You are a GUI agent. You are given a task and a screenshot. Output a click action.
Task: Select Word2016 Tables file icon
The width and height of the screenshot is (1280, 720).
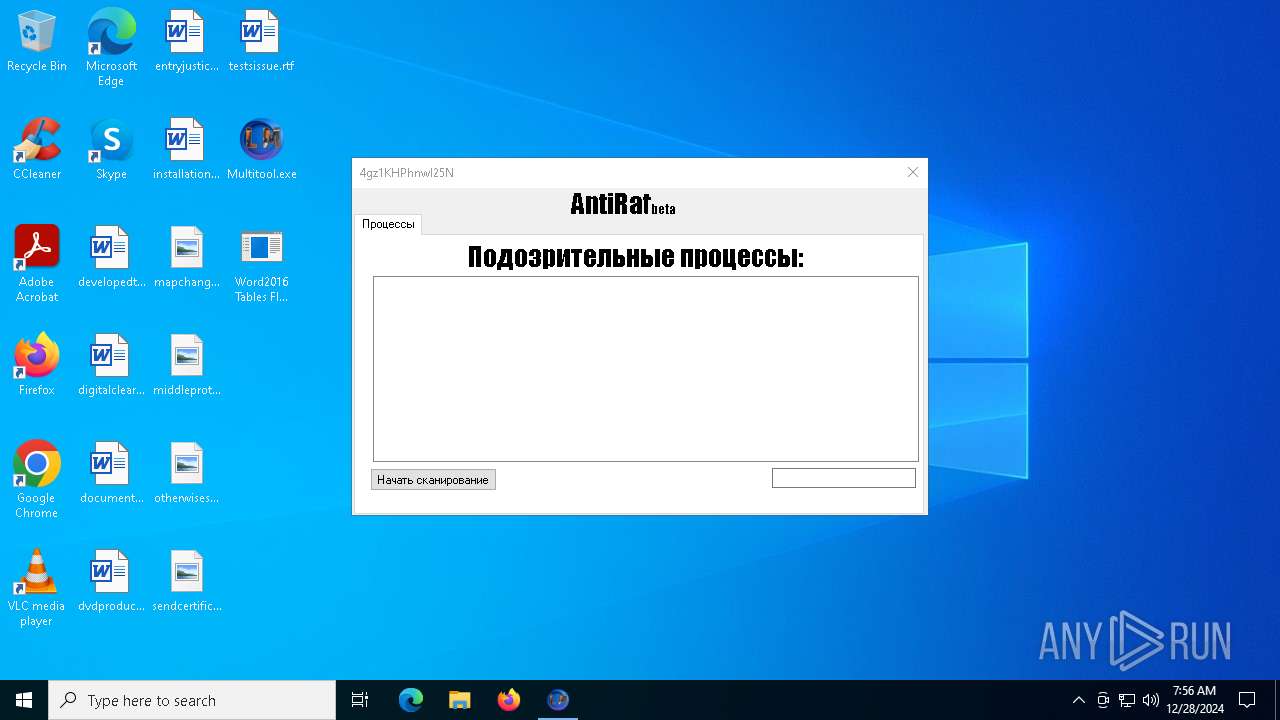(261, 264)
